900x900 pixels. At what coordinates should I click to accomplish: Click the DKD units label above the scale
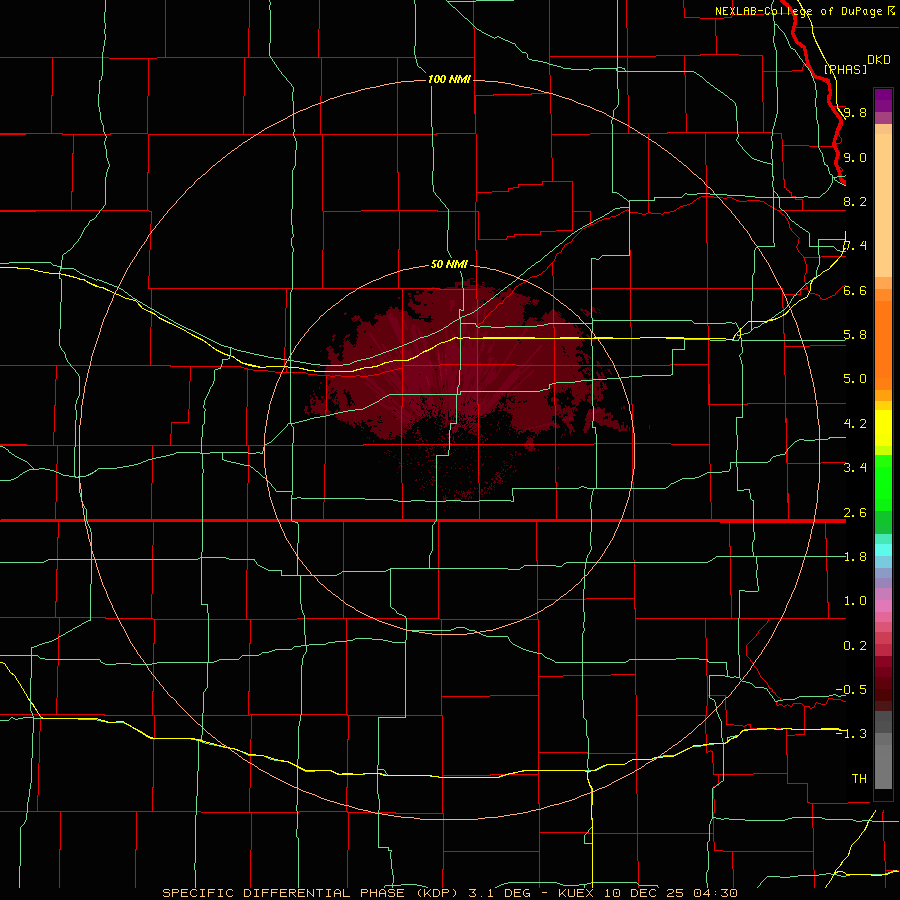[878, 60]
